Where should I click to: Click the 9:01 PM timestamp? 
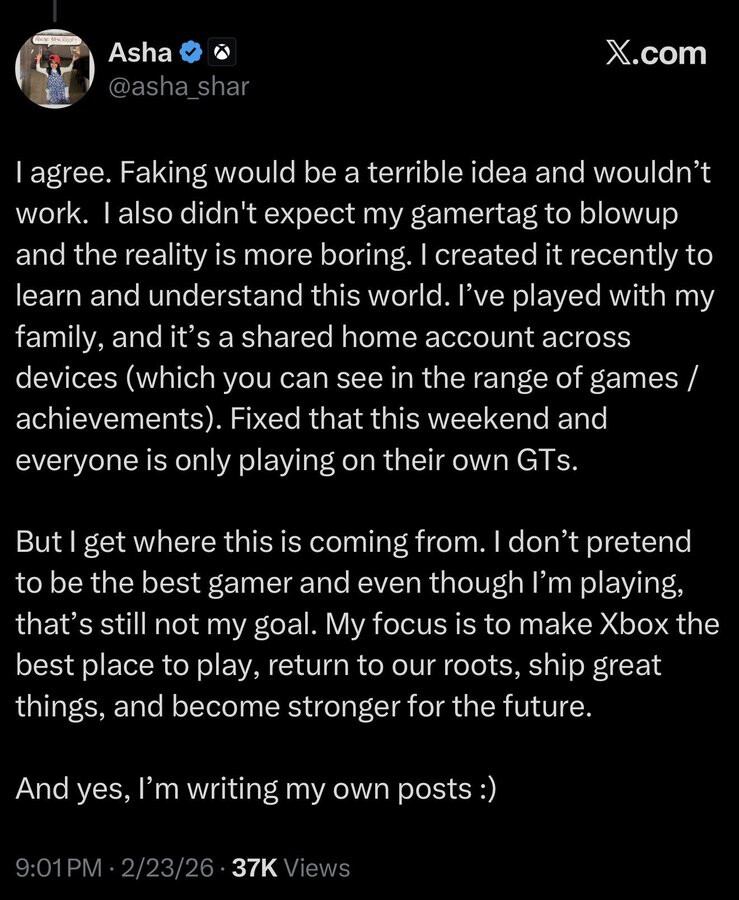point(58,867)
